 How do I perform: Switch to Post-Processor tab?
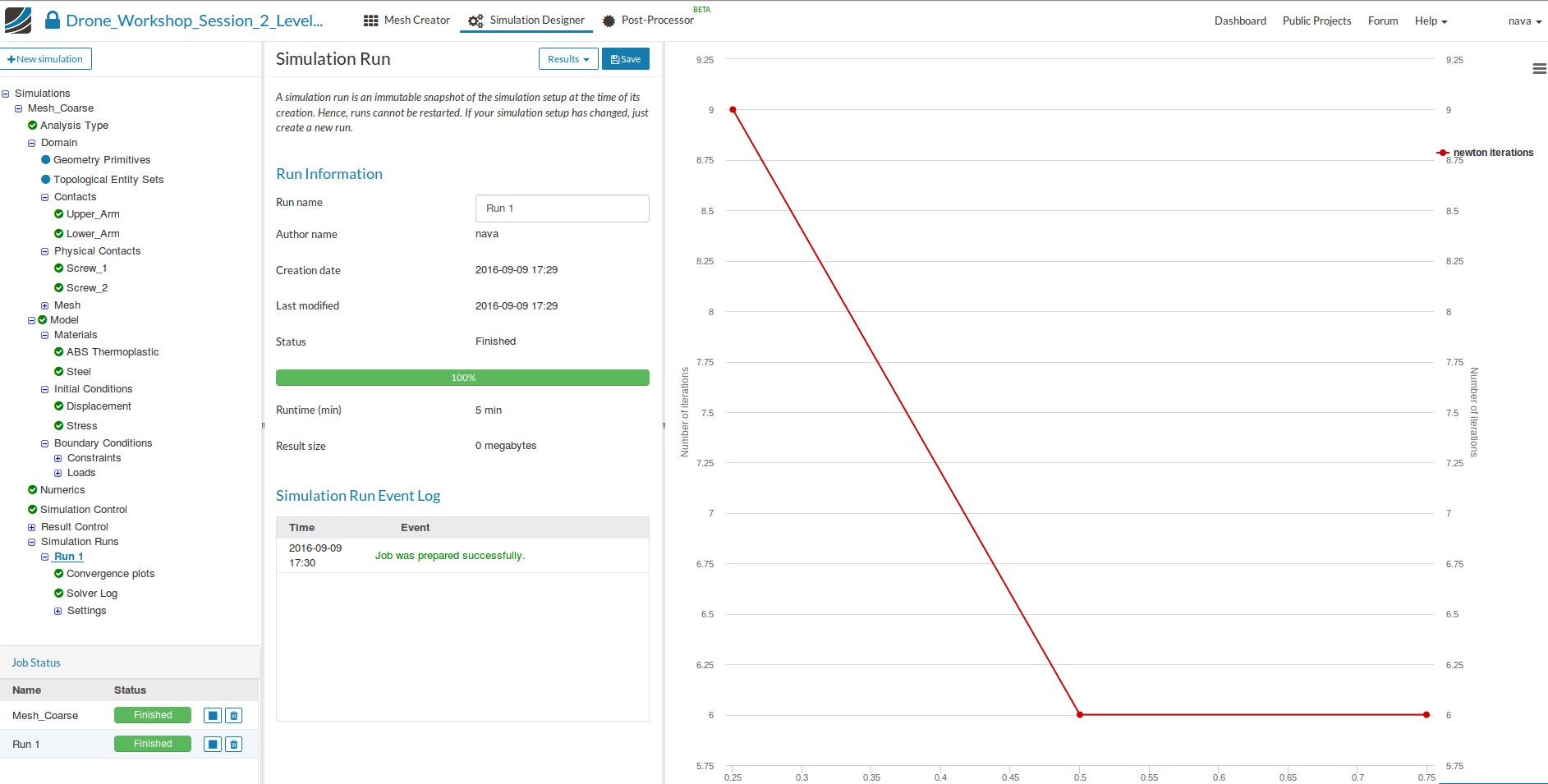pos(648,21)
